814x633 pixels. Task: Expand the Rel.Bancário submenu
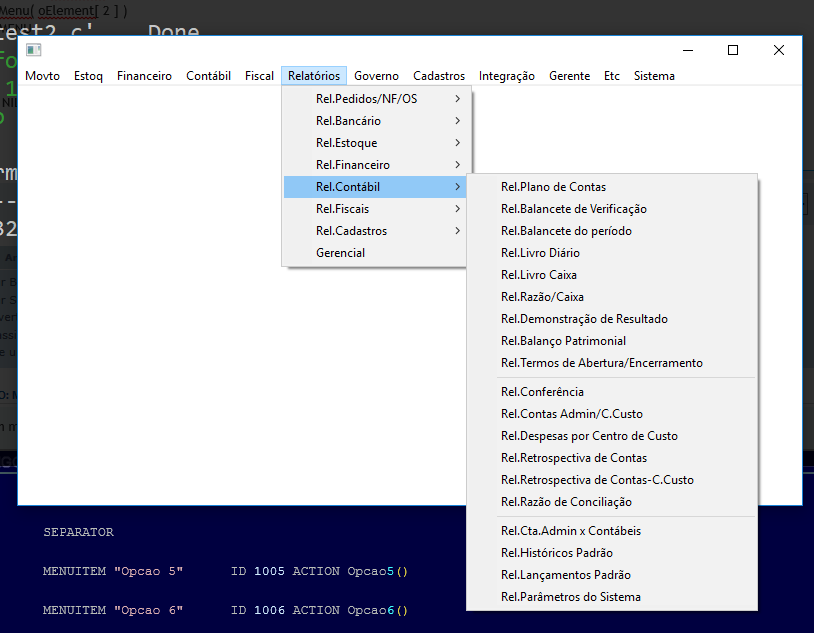coord(348,121)
